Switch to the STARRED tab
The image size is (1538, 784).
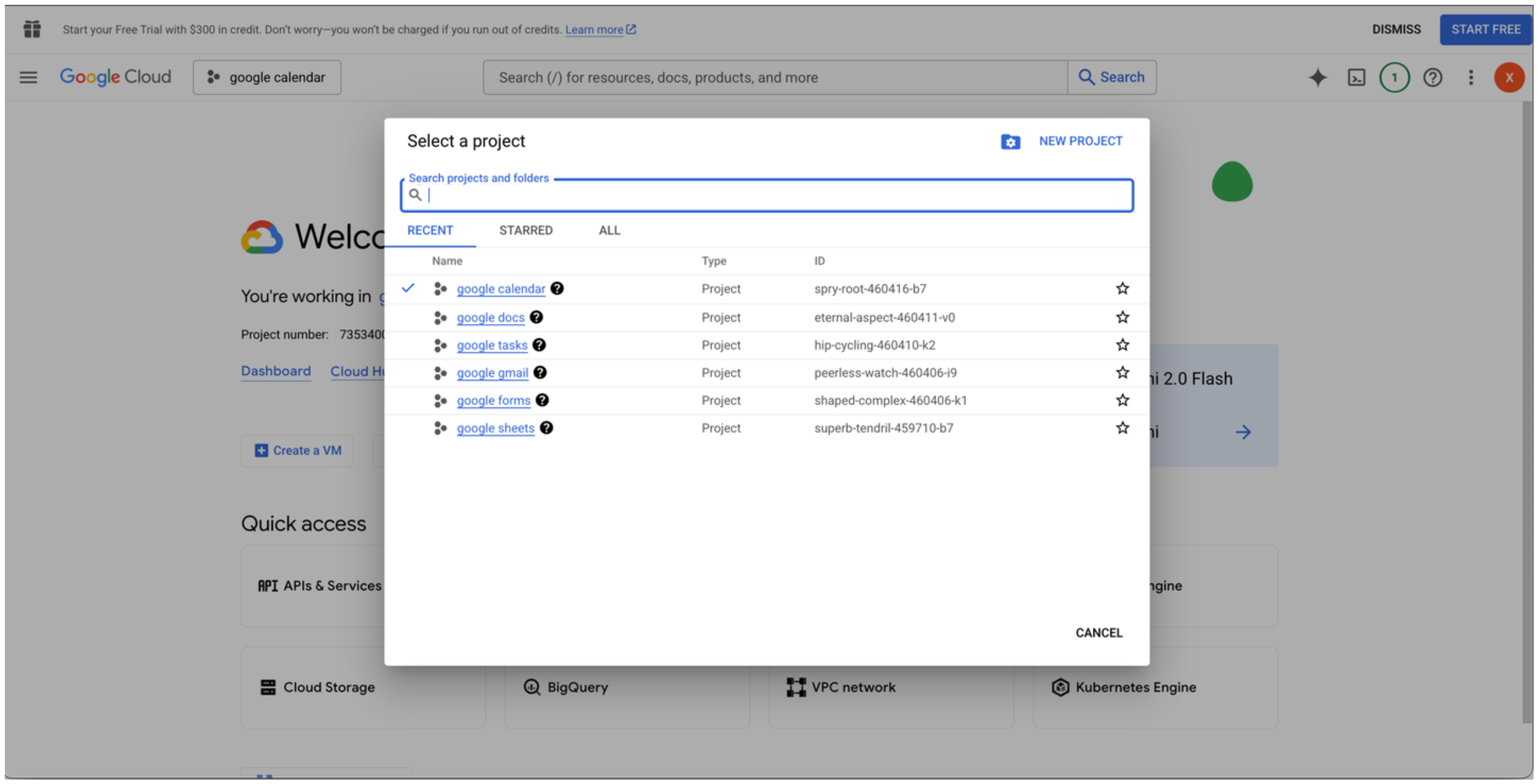tap(526, 231)
